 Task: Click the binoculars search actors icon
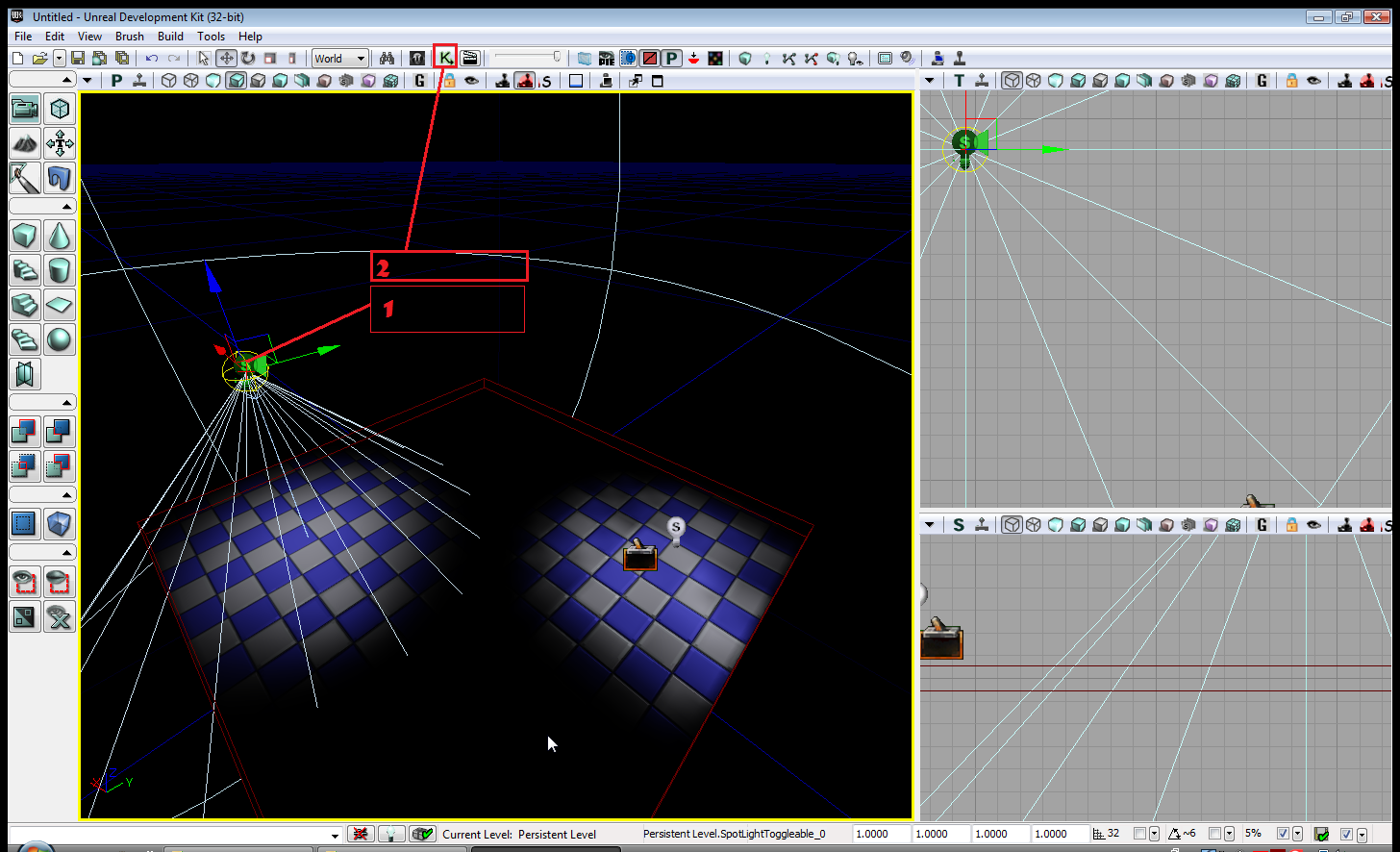[x=387, y=59]
